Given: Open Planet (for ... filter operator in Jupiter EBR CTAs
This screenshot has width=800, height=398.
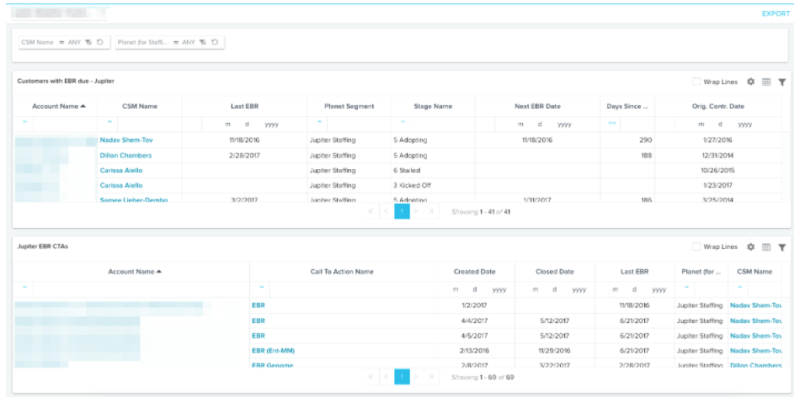Looking at the screenshot, I should [686, 287].
